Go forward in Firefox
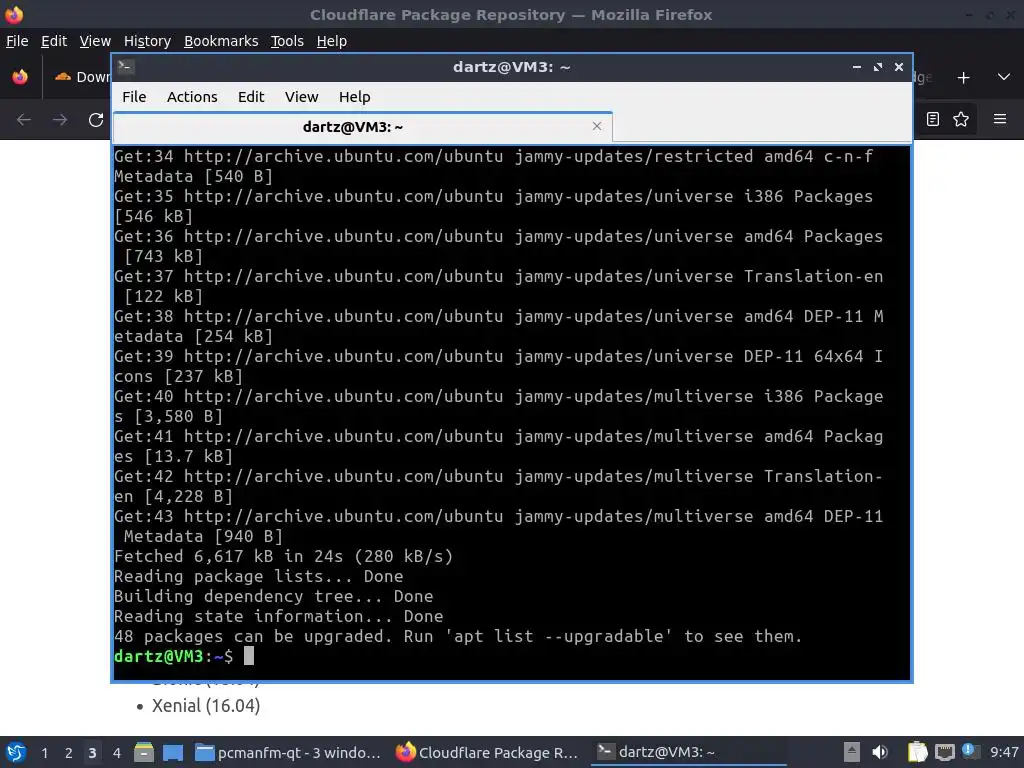 point(60,120)
